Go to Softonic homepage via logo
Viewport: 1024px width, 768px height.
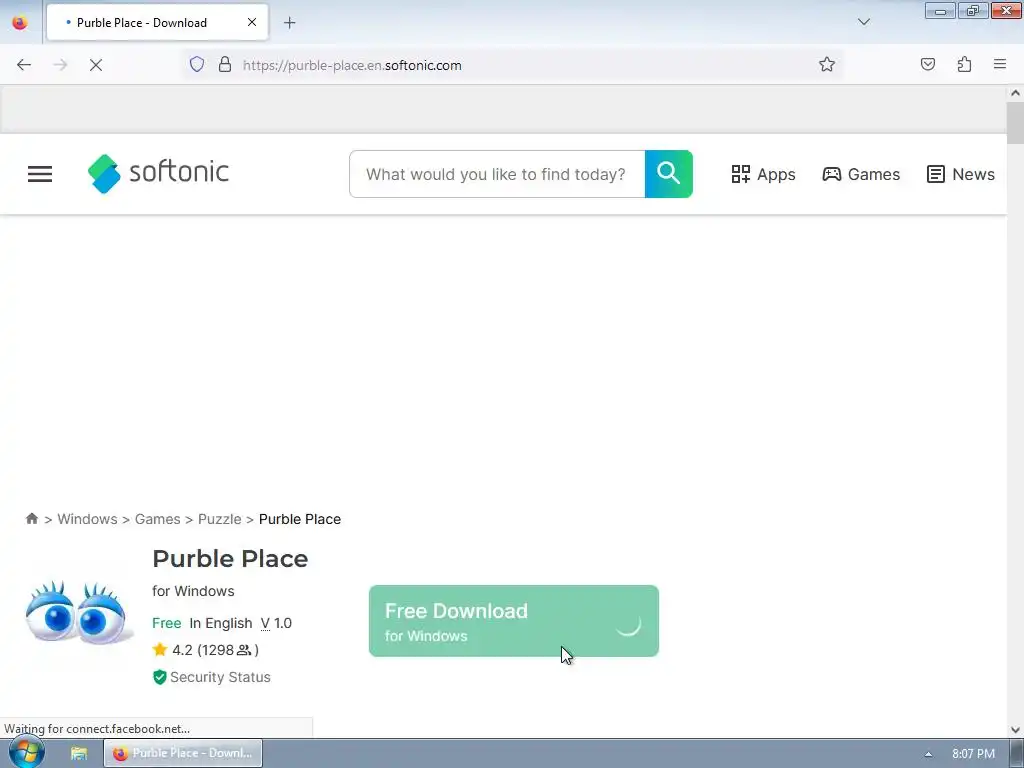pyautogui.click(x=158, y=173)
